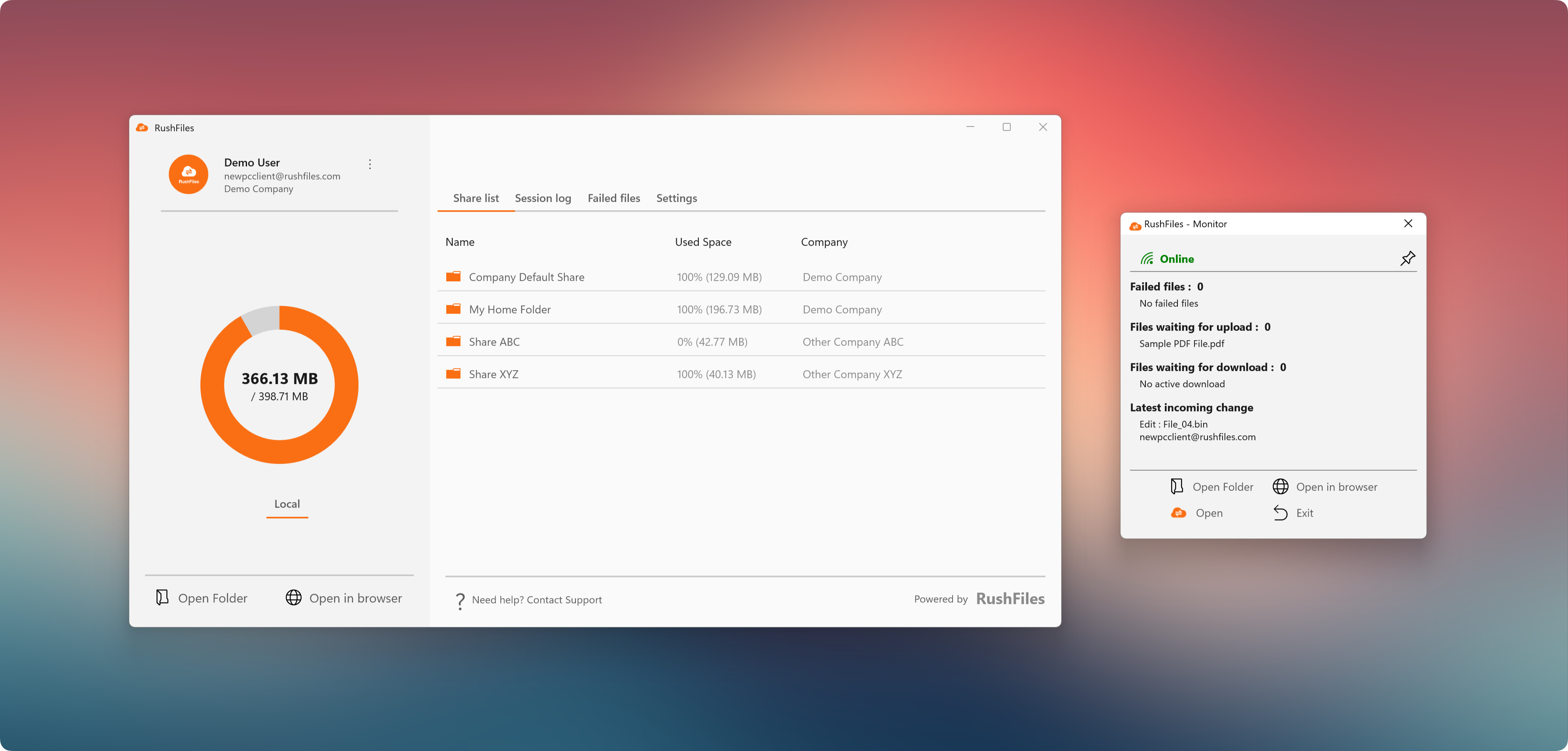The image size is (1568, 751).
Task: Select the My Home Folder share row
Action: coord(509,310)
